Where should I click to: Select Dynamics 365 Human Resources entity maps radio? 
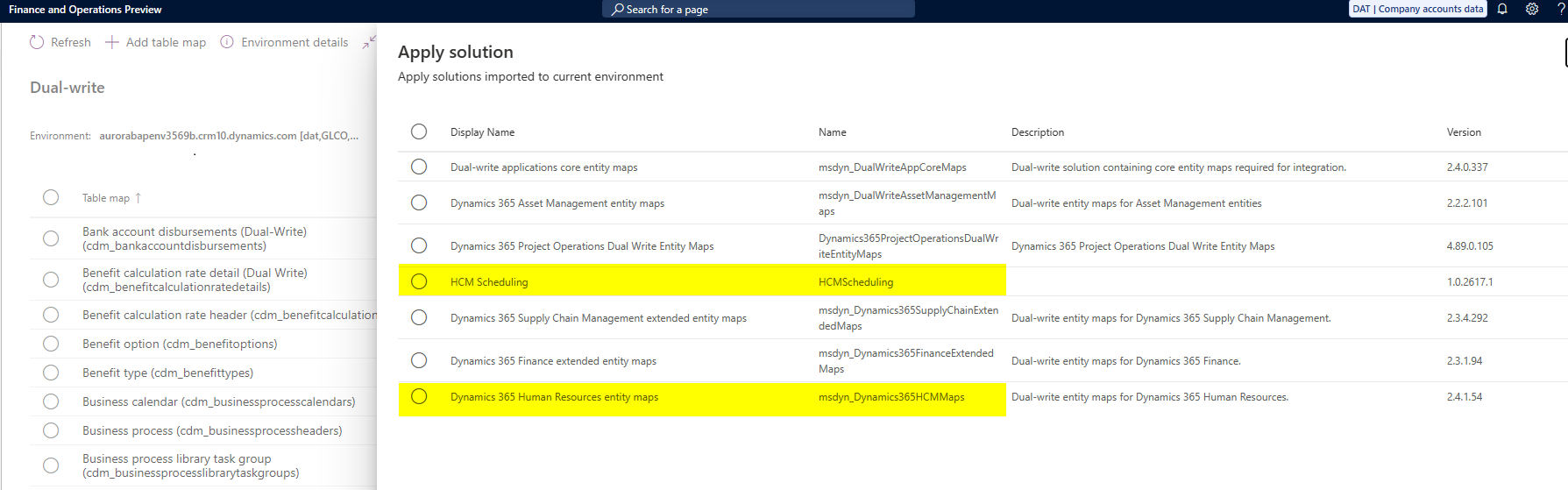[x=419, y=396]
